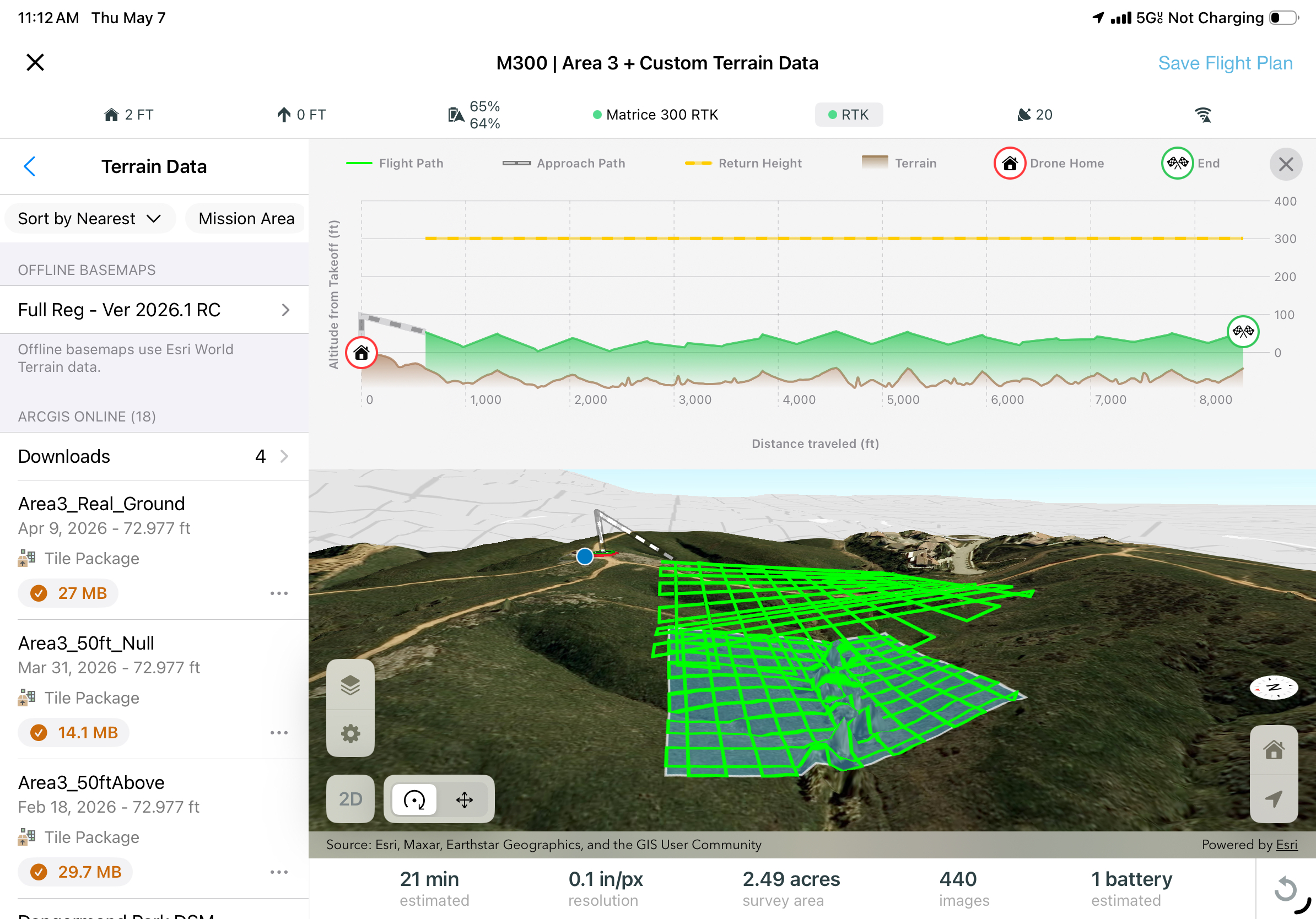Tap the altitude 0 FT arrow indicator
This screenshot has width=1316, height=919.
click(301, 115)
